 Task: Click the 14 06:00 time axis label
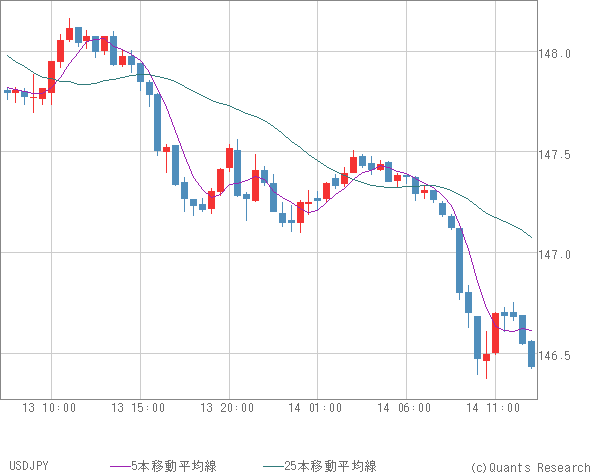tap(404, 408)
